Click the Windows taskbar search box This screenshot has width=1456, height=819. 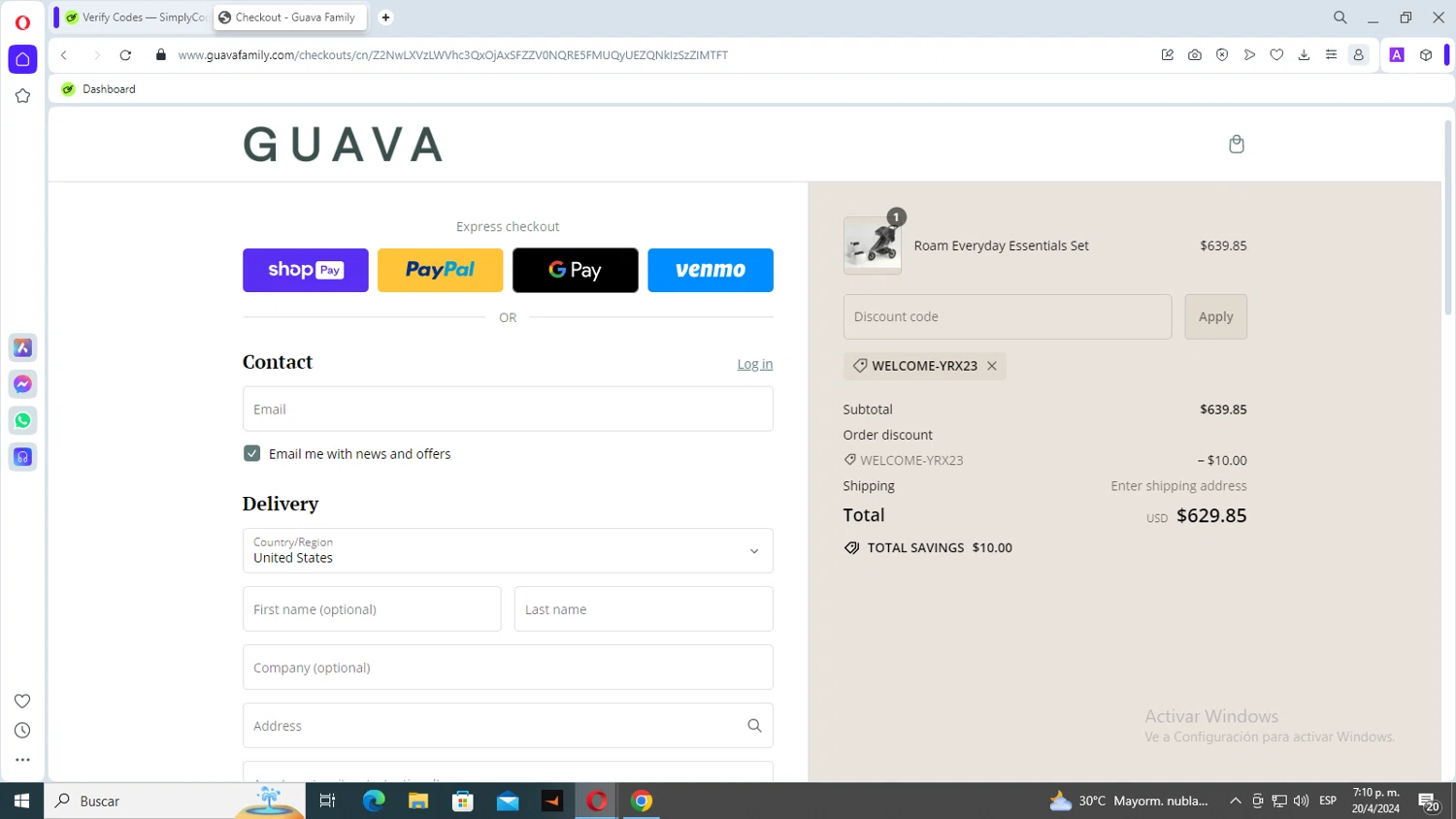click(x=175, y=801)
